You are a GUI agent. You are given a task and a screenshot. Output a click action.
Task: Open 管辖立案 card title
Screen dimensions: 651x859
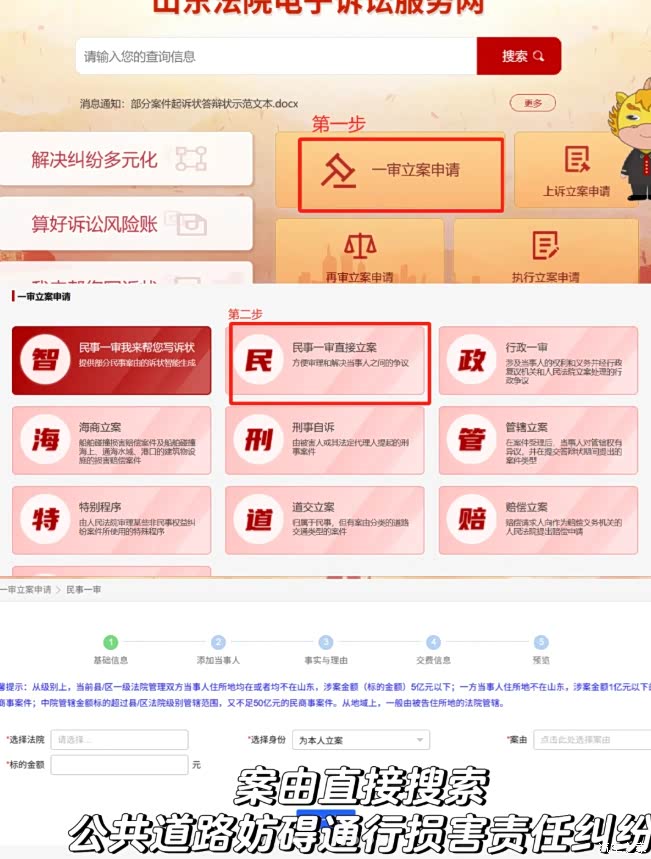(x=526, y=427)
